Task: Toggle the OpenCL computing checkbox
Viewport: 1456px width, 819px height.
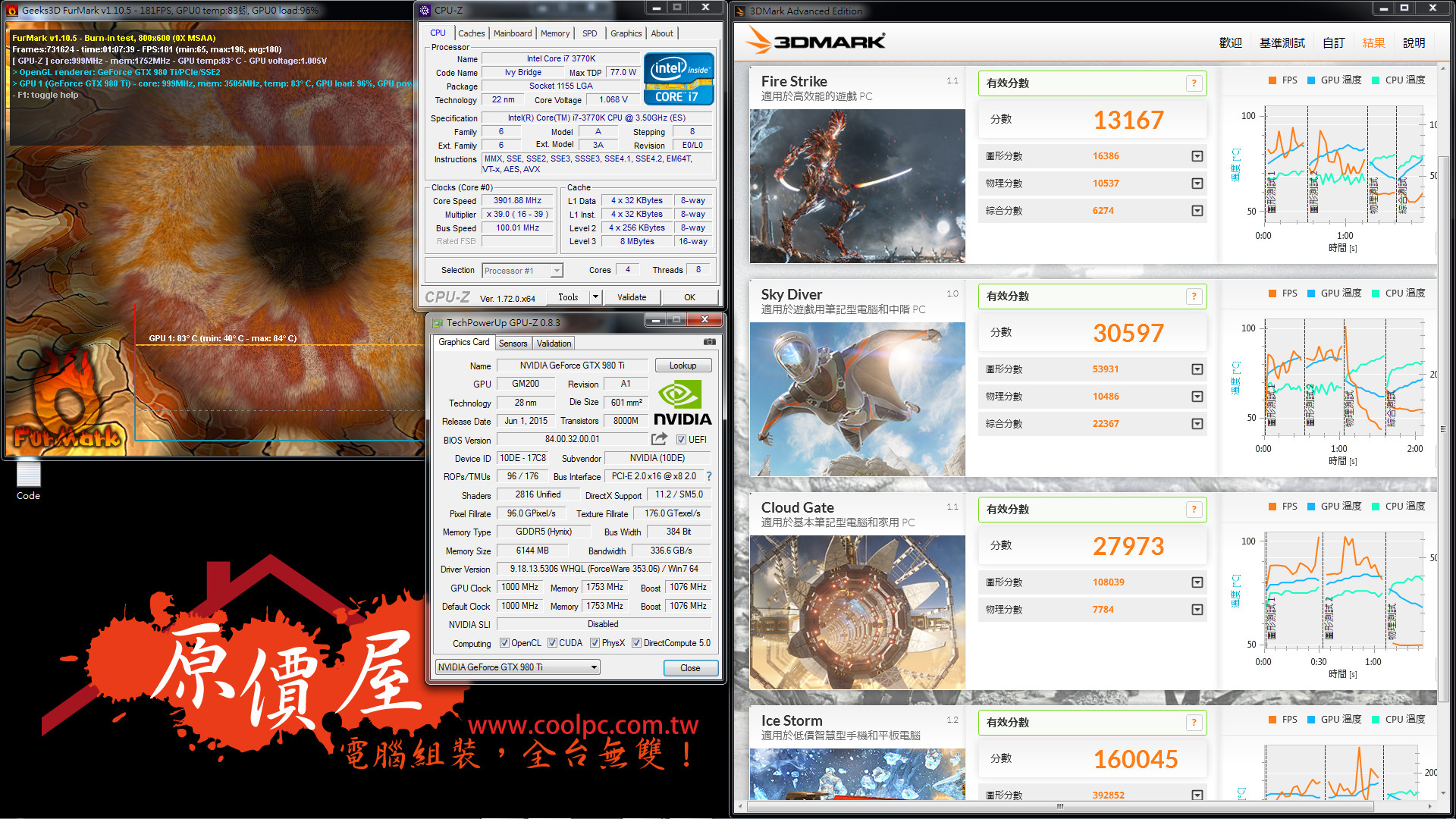Action: pos(504,643)
